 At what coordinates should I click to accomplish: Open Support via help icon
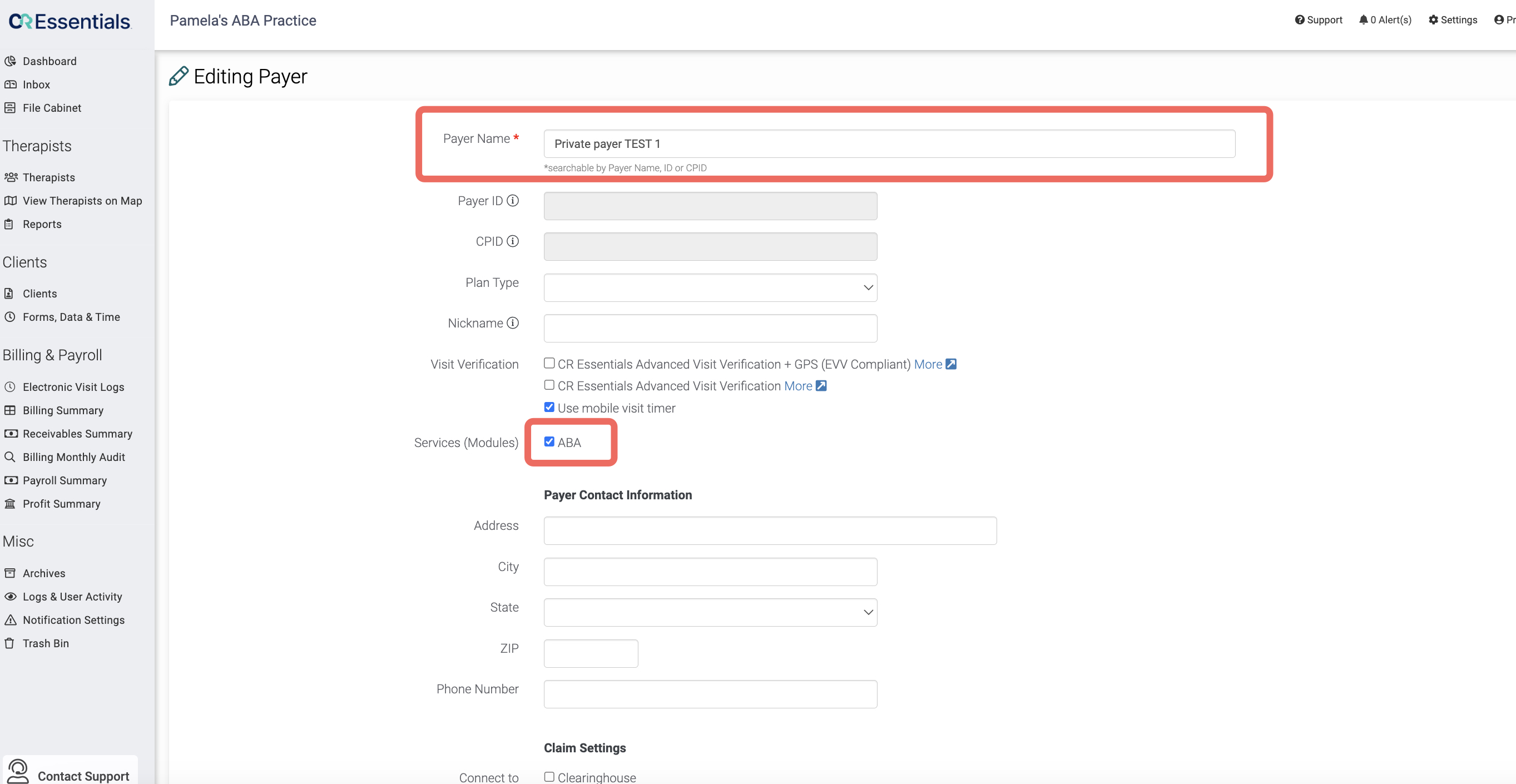(x=1300, y=20)
